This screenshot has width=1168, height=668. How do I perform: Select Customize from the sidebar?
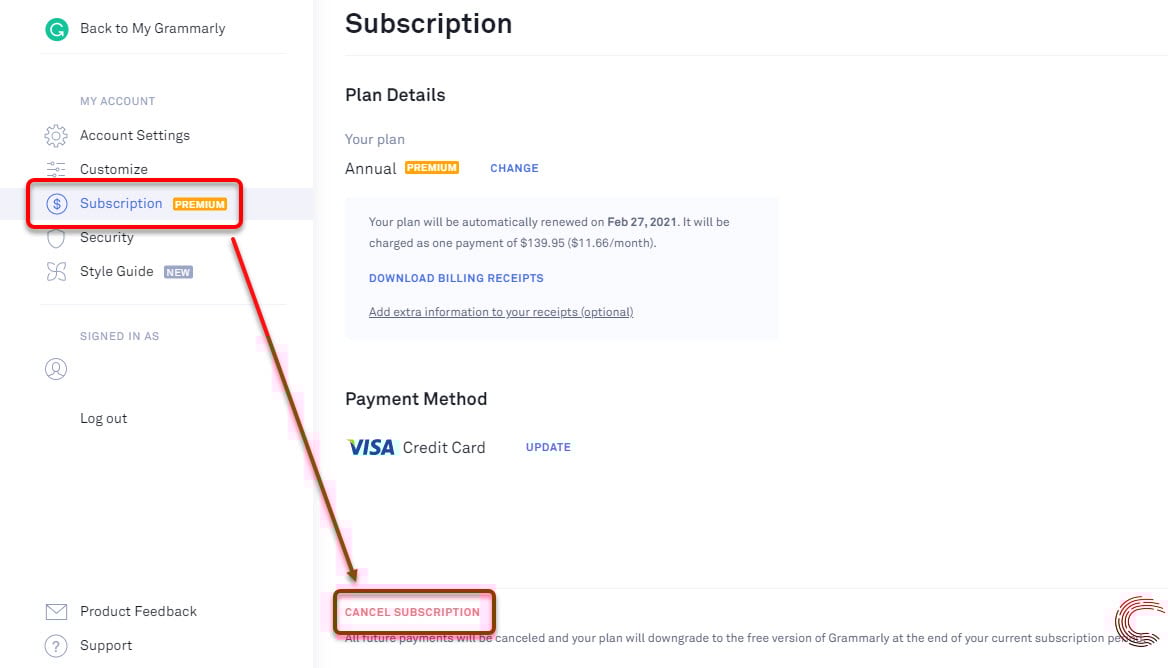pyautogui.click(x=113, y=170)
